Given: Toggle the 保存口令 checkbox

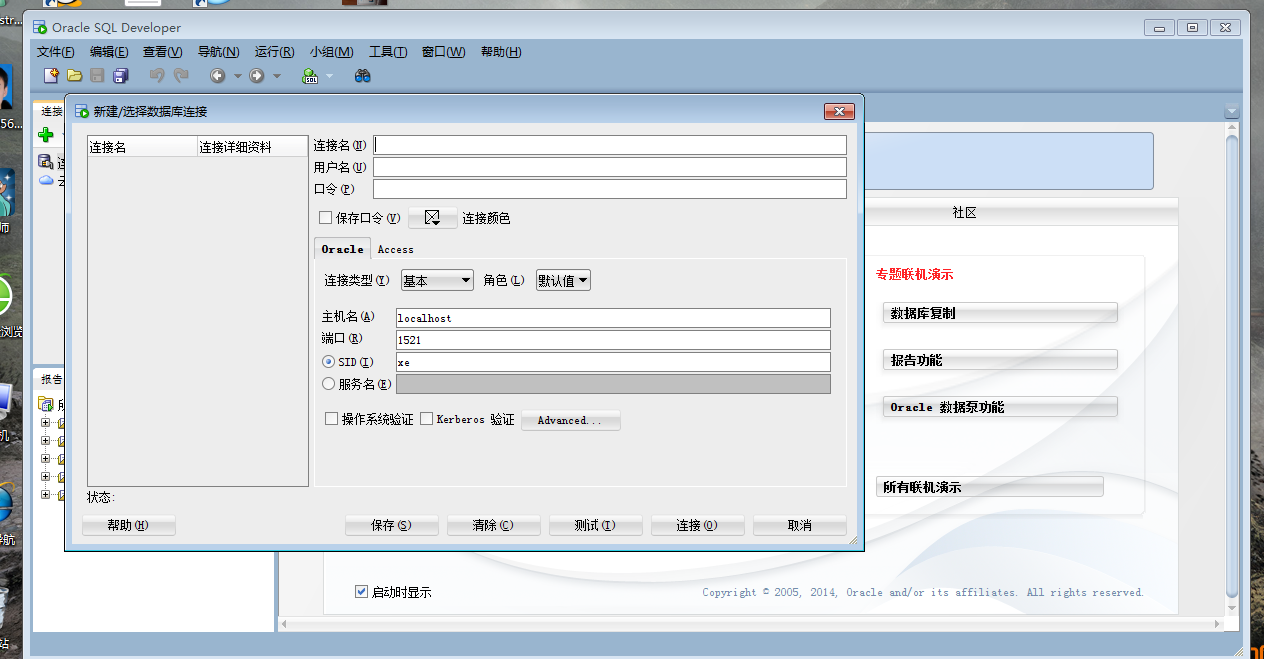Looking at the screenshot, I should pyautogui.click(x=325, y=217).
